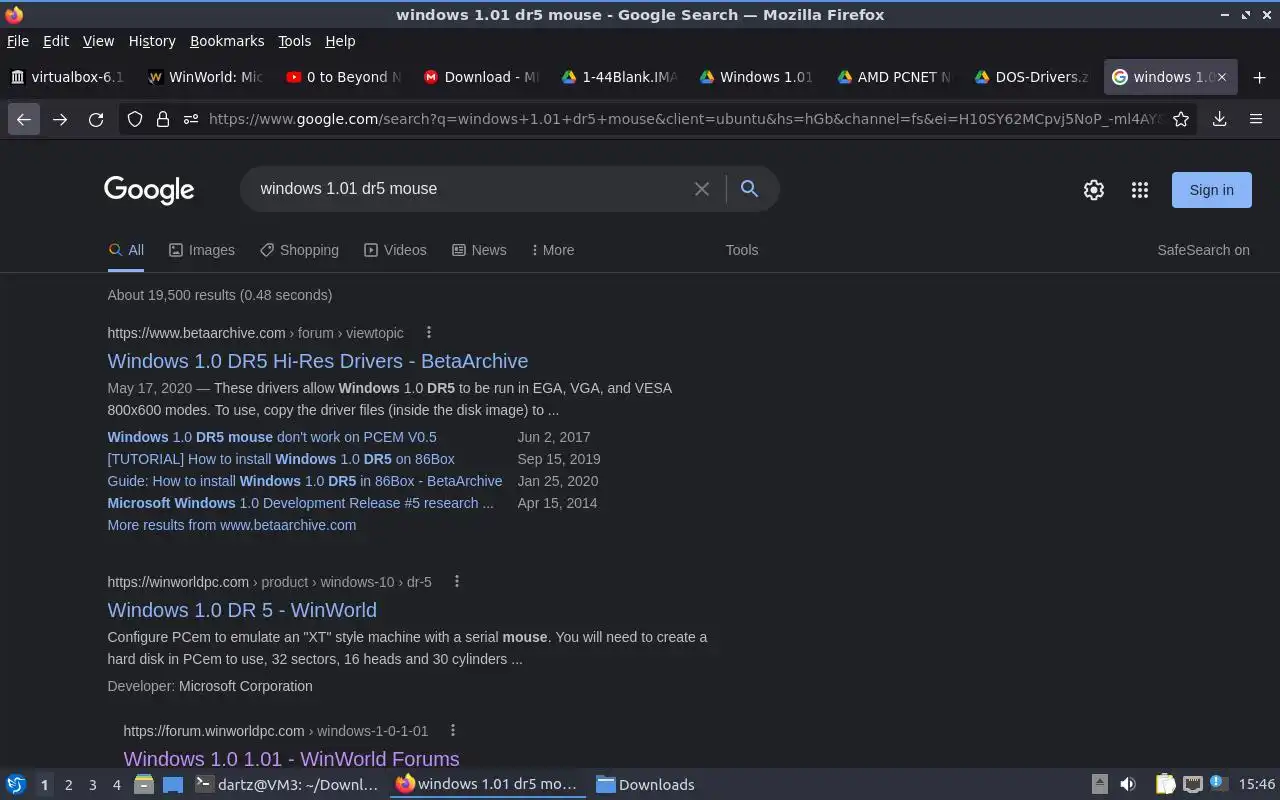Open More results from www.betaarchive.com
Viewport: 1280px width, 800px height.
point(232,525)
